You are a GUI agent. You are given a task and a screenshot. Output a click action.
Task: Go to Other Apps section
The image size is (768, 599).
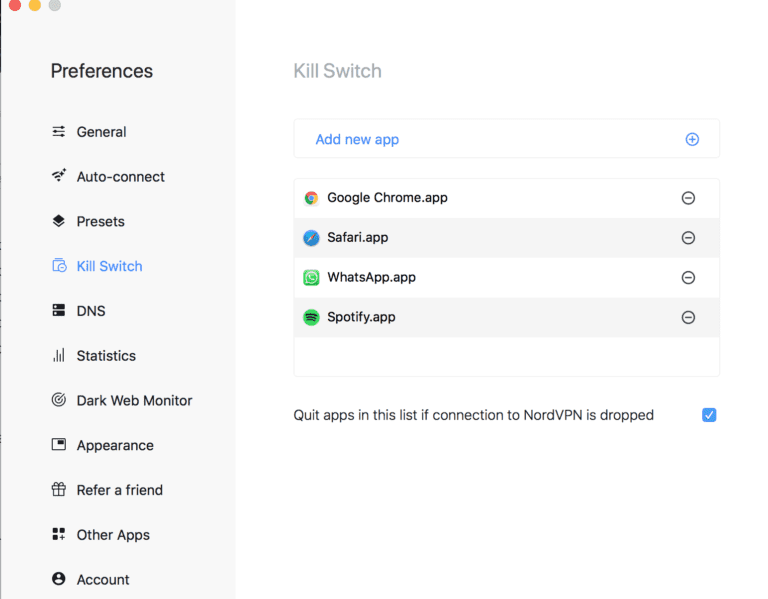[x=113, y=535]
